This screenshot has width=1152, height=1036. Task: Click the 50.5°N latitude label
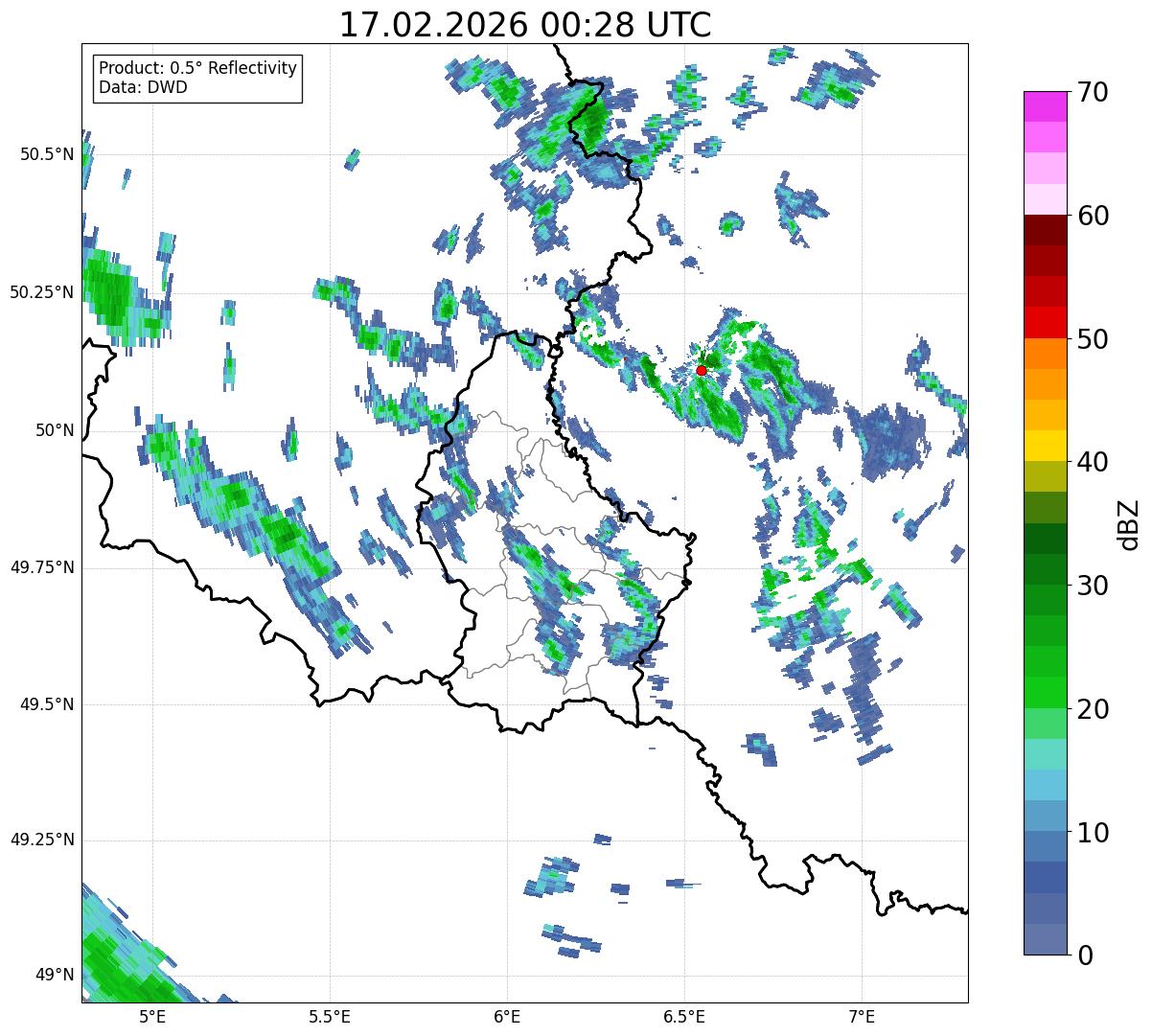pyautogui.click(x=47, y=154)
